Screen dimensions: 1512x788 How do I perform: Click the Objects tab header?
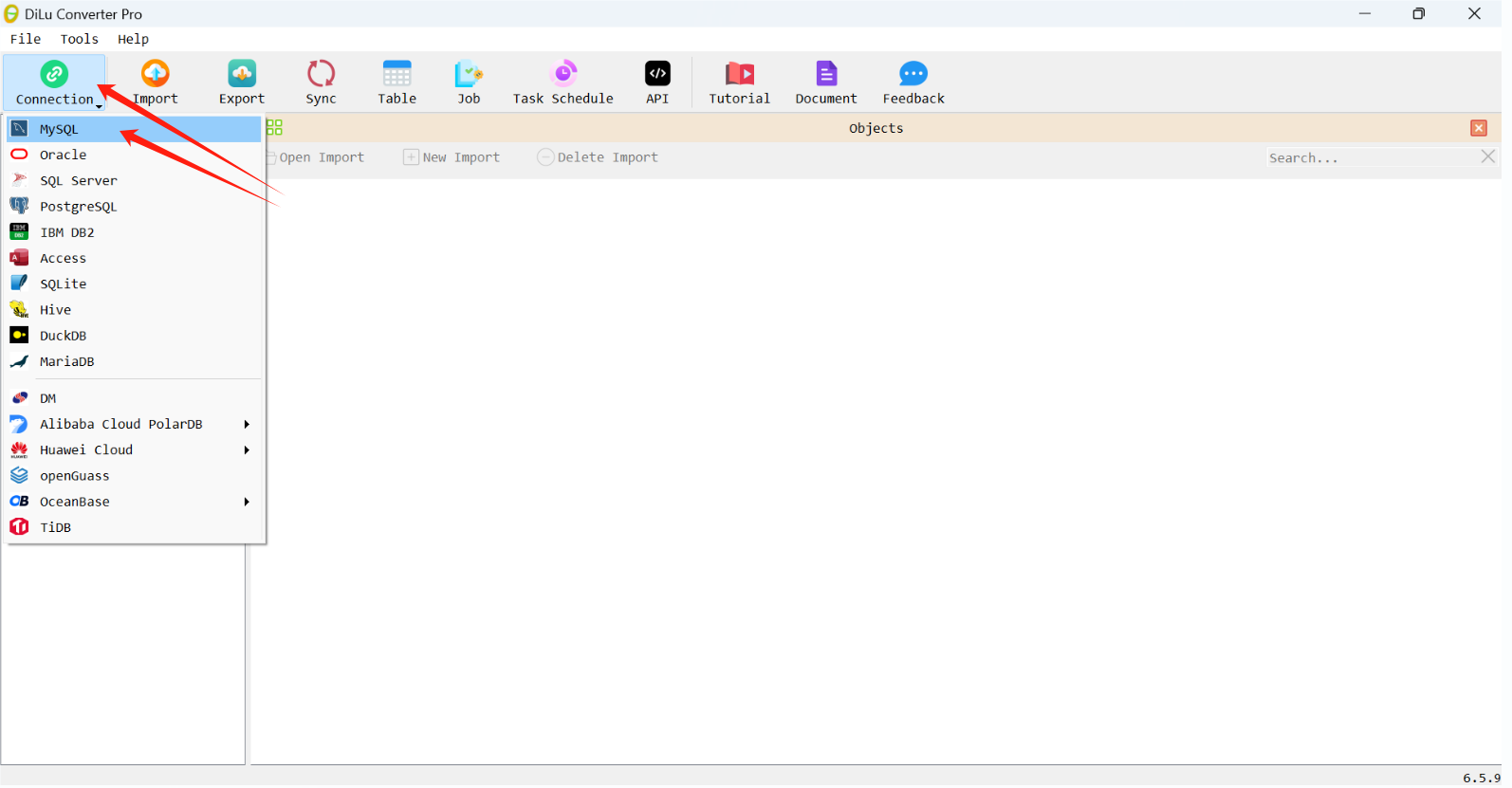876,128
